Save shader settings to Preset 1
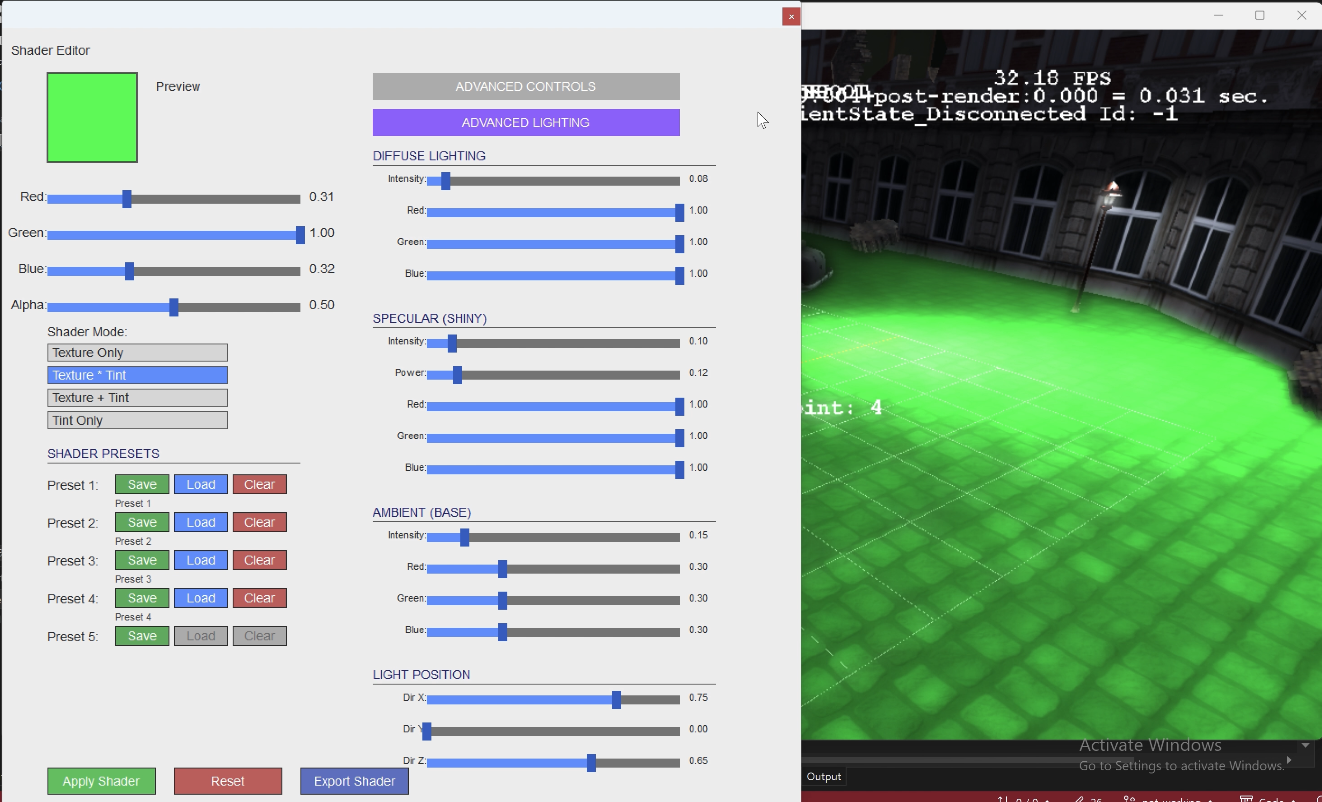 [x=141, y=484]
